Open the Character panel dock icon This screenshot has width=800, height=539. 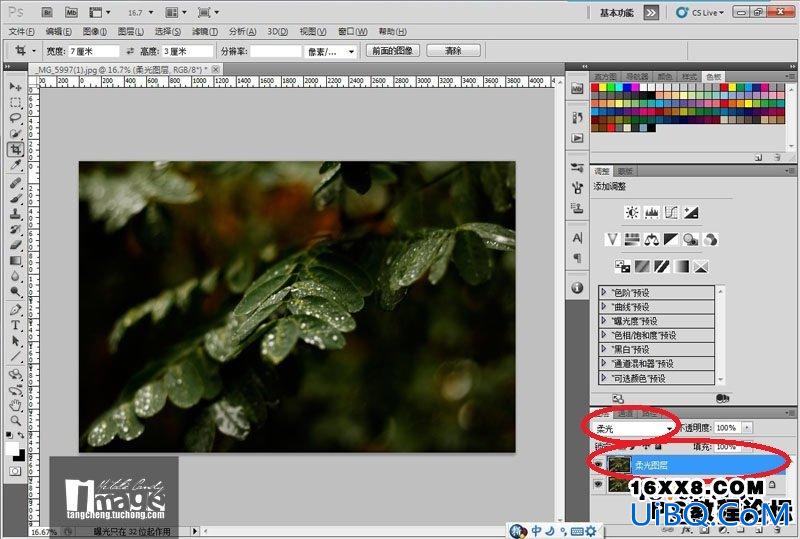click(577, 238)
